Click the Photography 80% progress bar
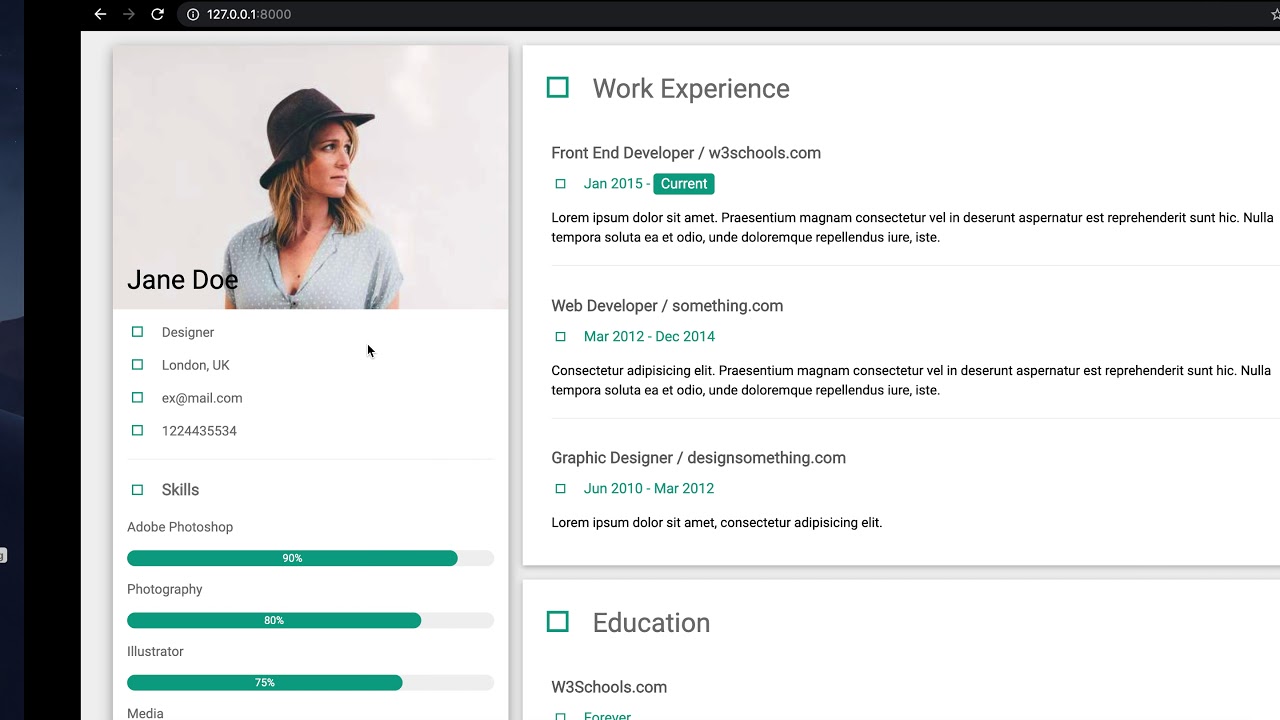1280x720 pixels. pos(274,621)
